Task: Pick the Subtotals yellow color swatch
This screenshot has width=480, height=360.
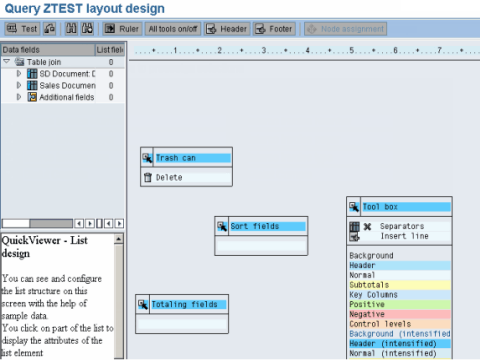Action: tap(400, 285)
